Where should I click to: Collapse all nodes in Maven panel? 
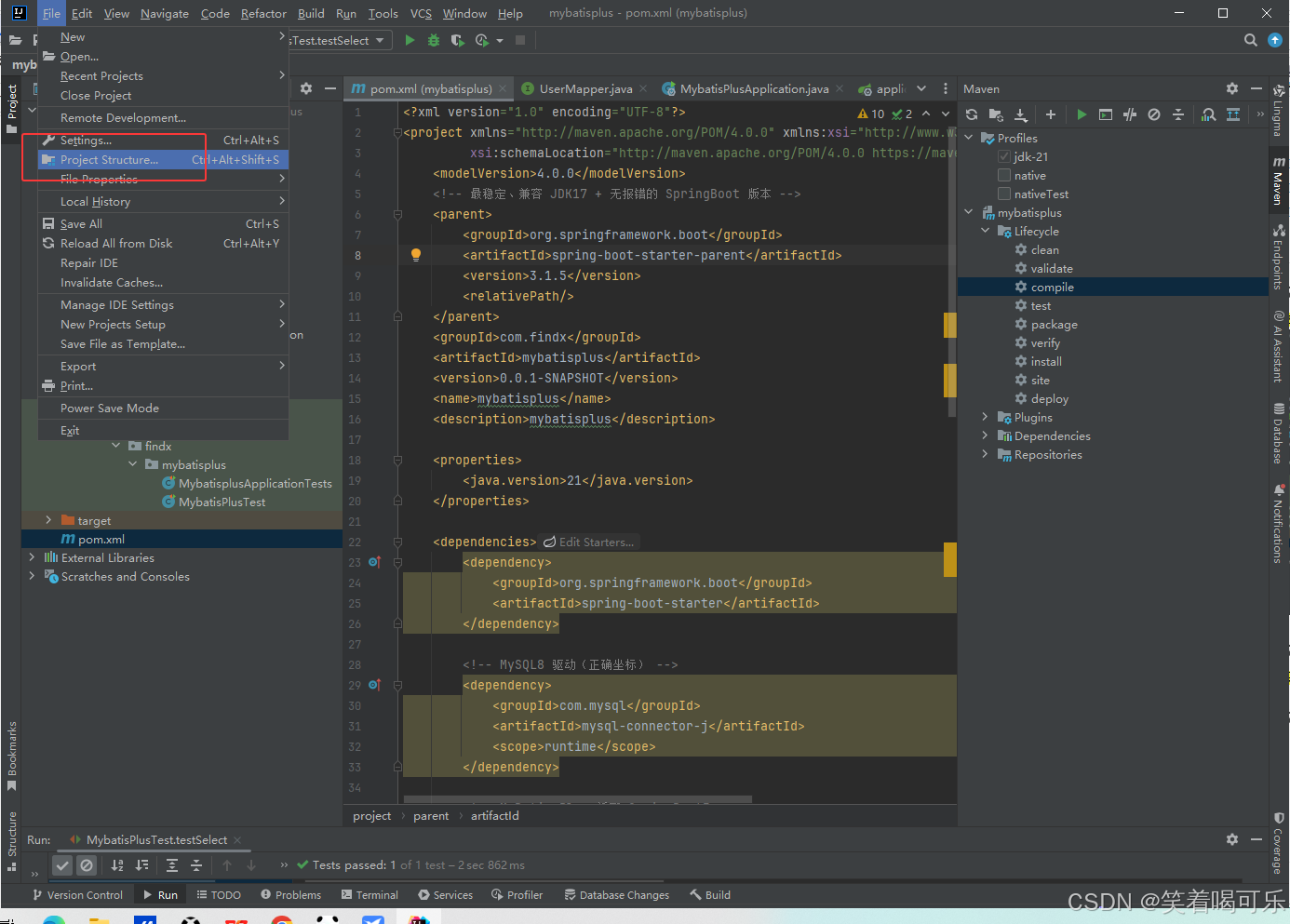coord(1178,114)
